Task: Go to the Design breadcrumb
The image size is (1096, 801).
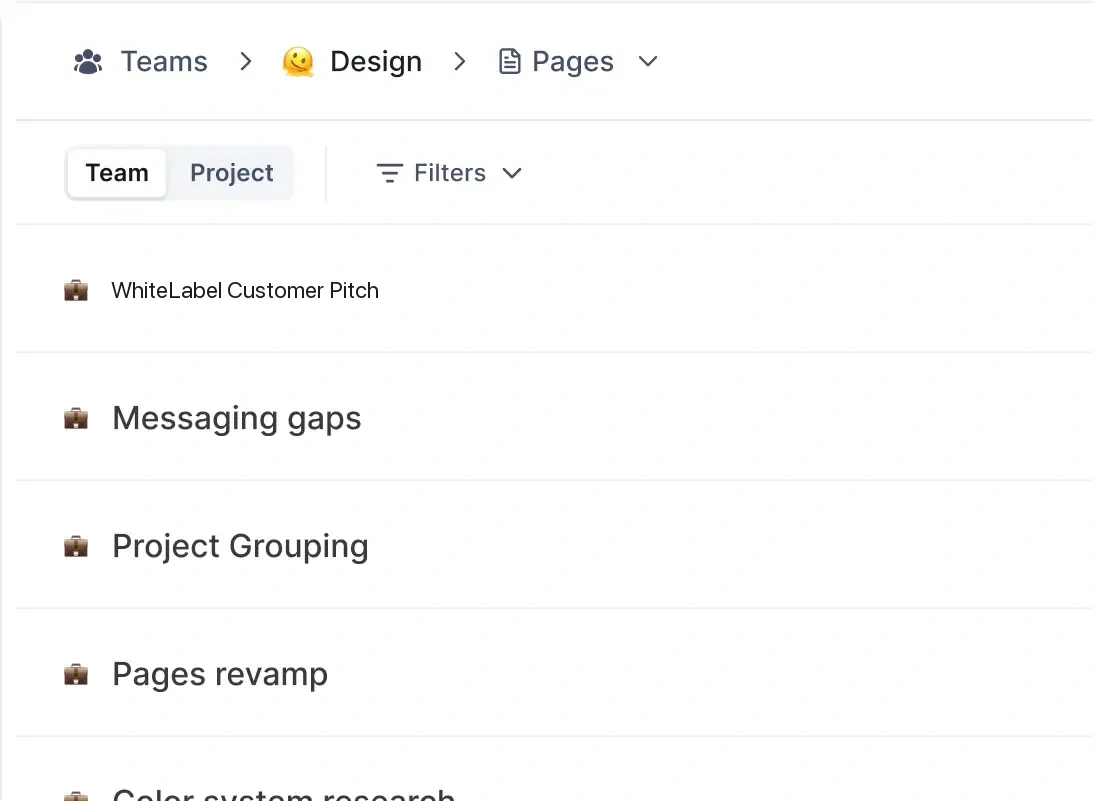Action: point(376,62)
